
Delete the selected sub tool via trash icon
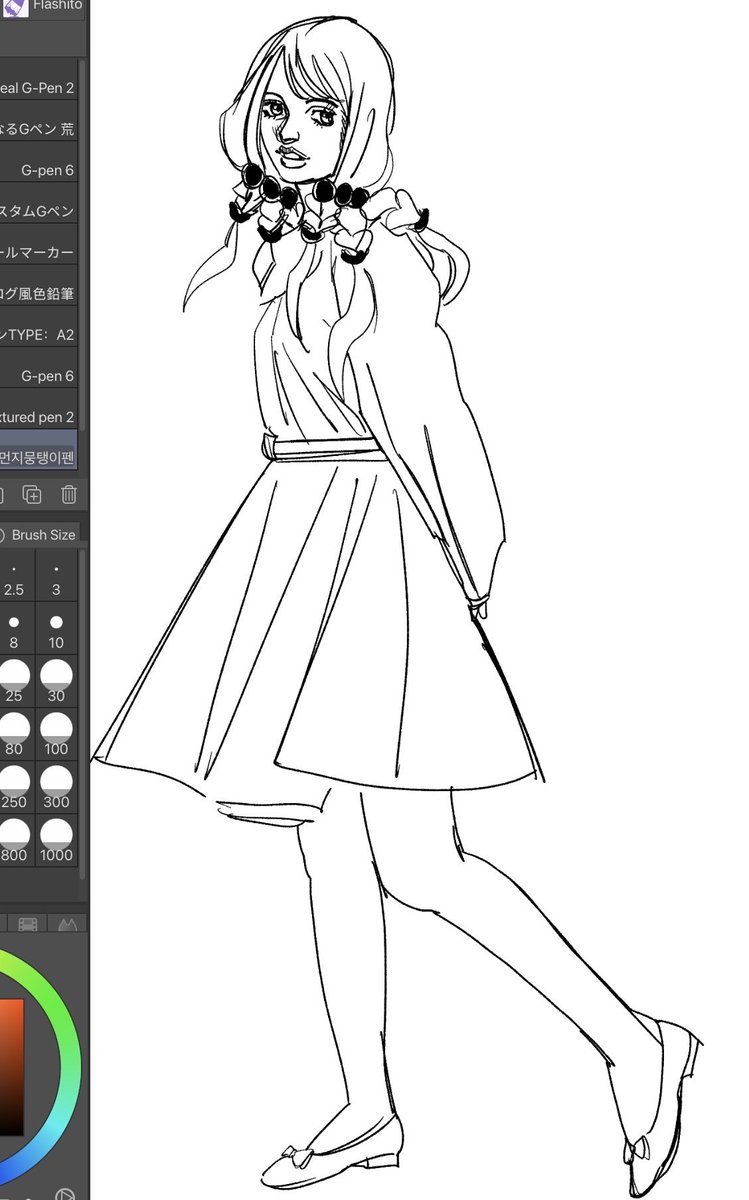[68, 494]
